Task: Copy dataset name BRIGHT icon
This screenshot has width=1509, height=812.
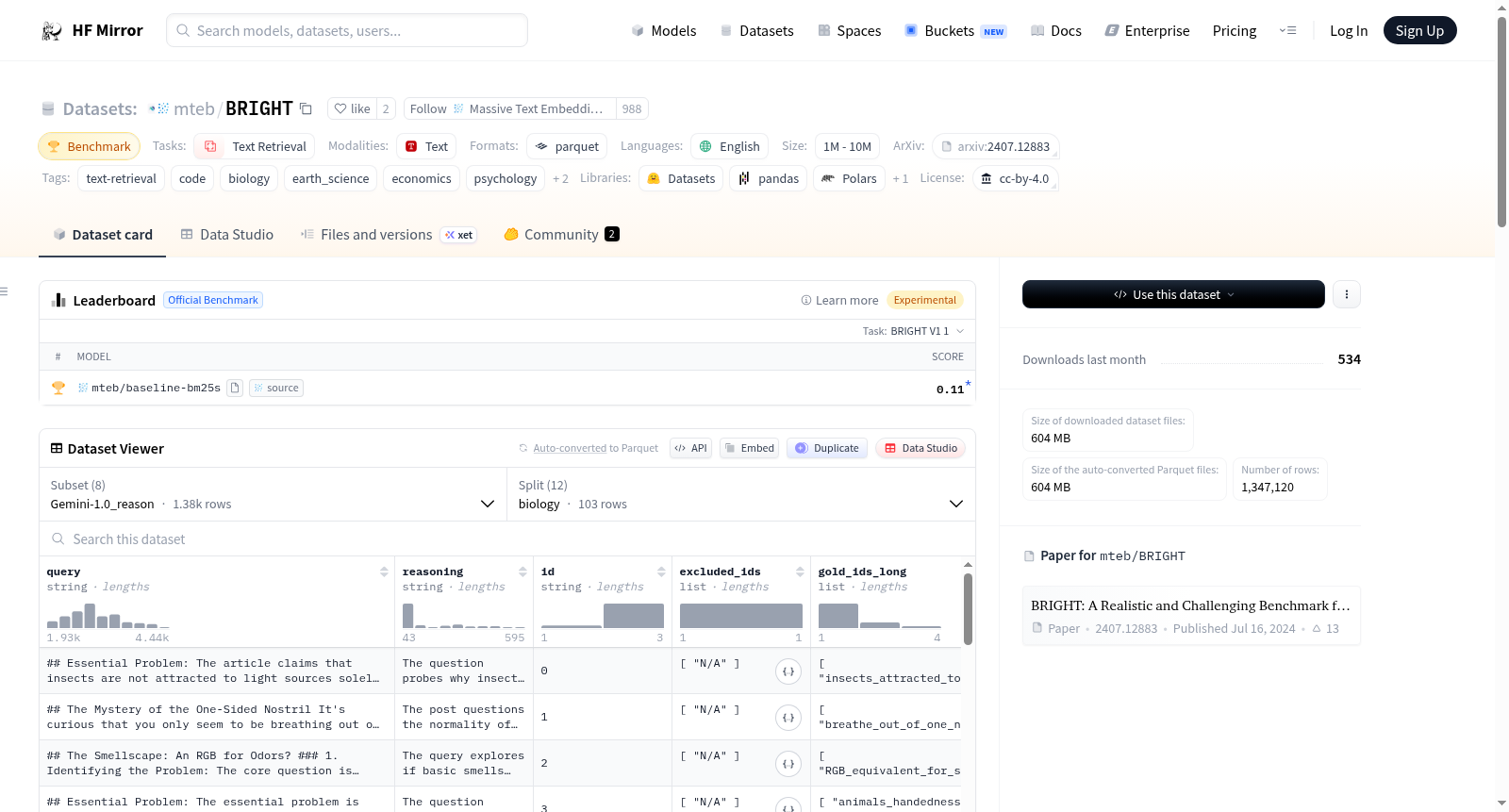Action: (306, 108)
